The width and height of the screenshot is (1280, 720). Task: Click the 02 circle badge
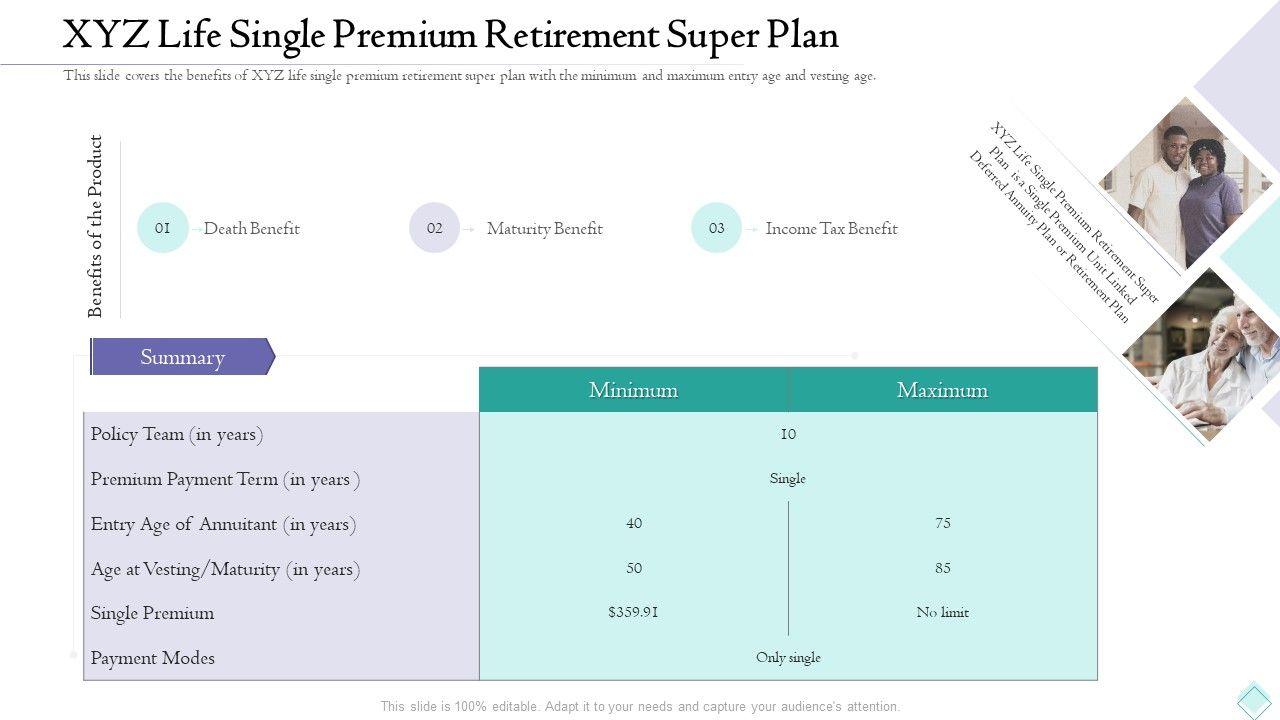[x=434, y=228]
